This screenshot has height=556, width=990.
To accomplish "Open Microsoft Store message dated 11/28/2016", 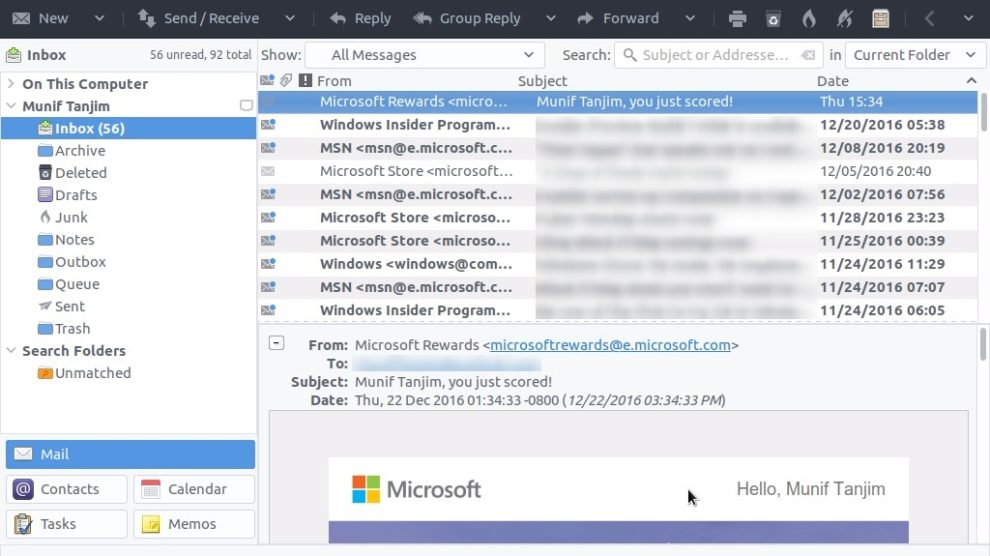I will tap(617, 218).
